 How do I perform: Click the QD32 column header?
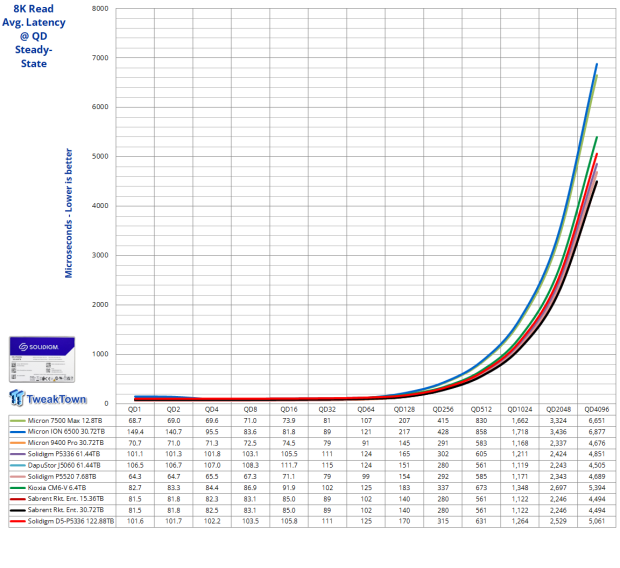327,409
